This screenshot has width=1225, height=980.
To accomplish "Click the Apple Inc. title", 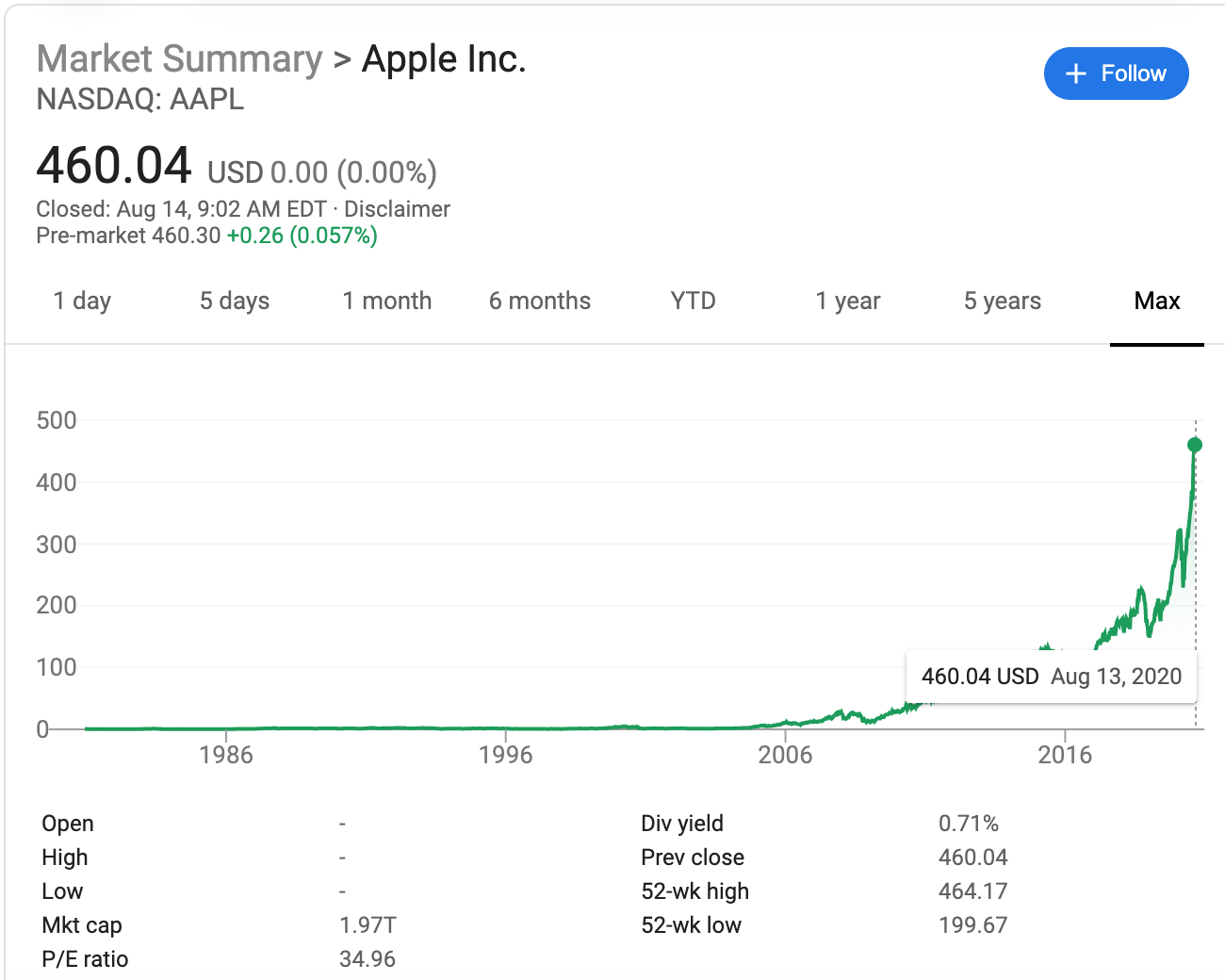I will coord(443,58).
